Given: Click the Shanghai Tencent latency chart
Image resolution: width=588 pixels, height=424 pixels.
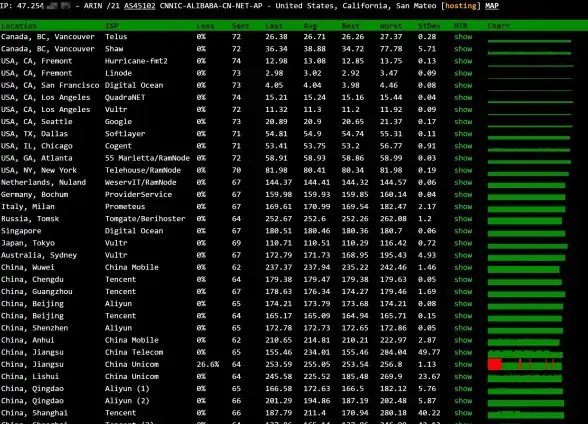Looking at the screenshot, I should click(x=526, y=414).
